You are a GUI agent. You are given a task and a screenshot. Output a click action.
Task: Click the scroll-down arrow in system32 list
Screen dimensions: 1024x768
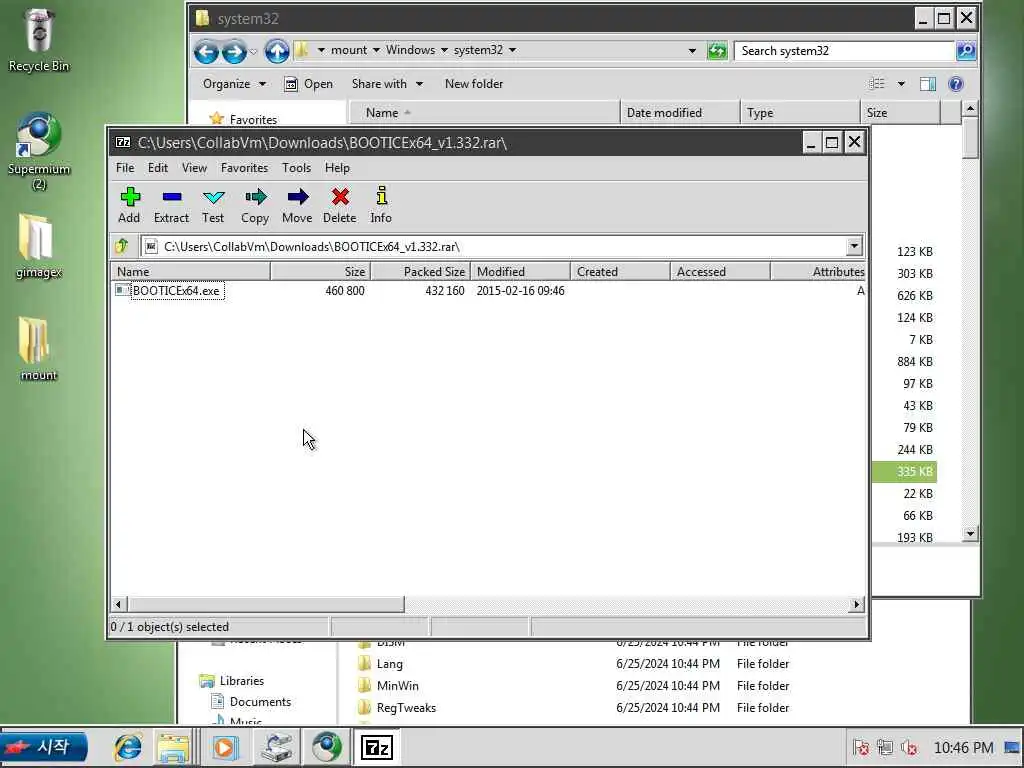[970, 534]
